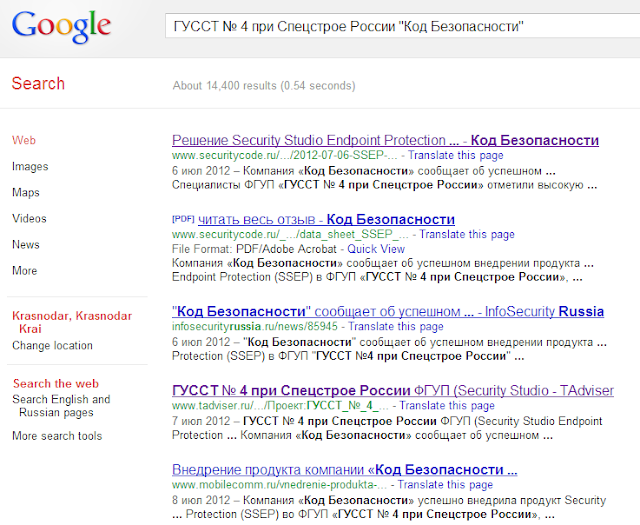
Task: Click the red Search heading
Action: (x=38, y=84)
